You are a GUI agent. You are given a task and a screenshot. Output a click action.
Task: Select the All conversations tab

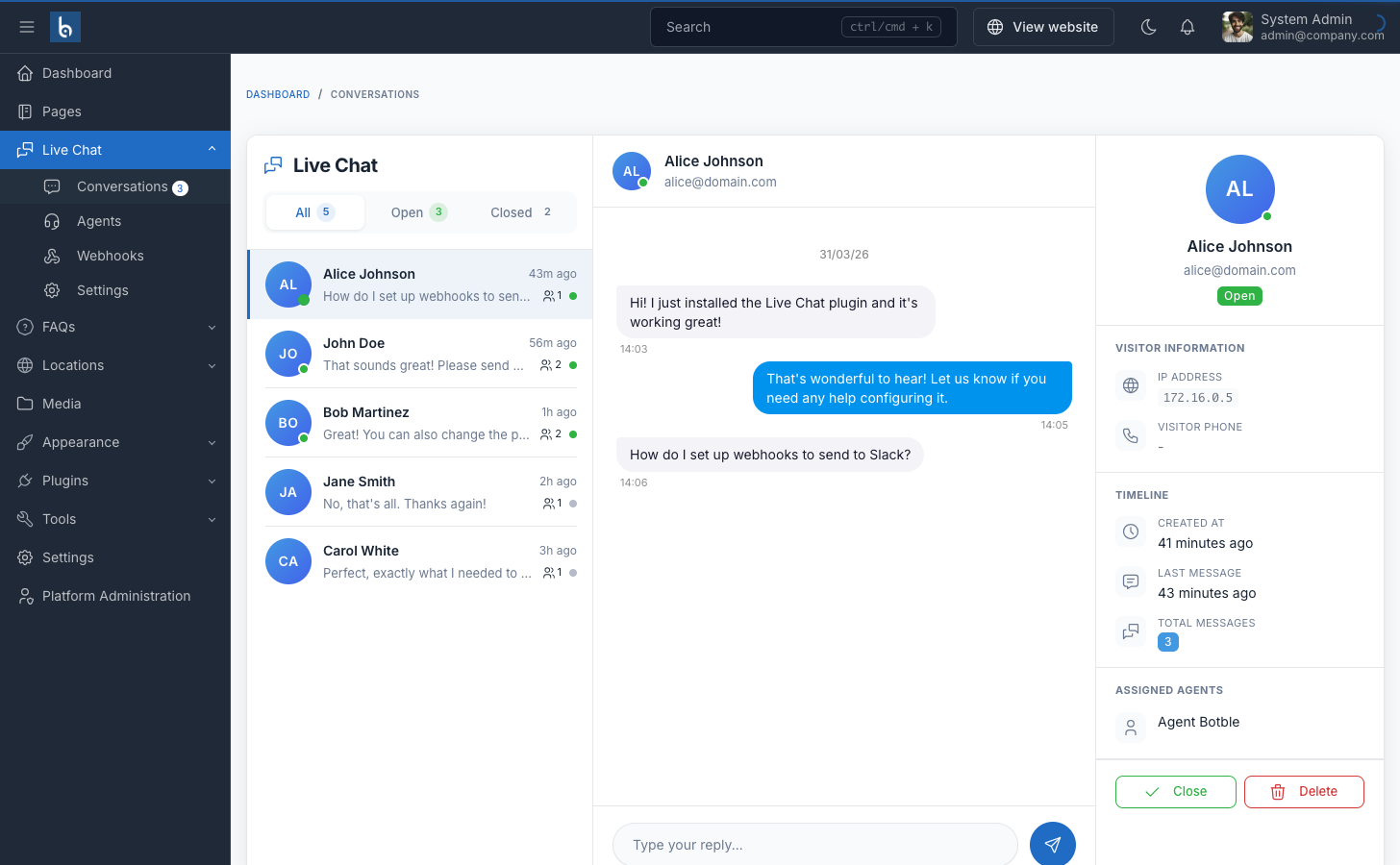pyautogui.click(x=314, y=212)
